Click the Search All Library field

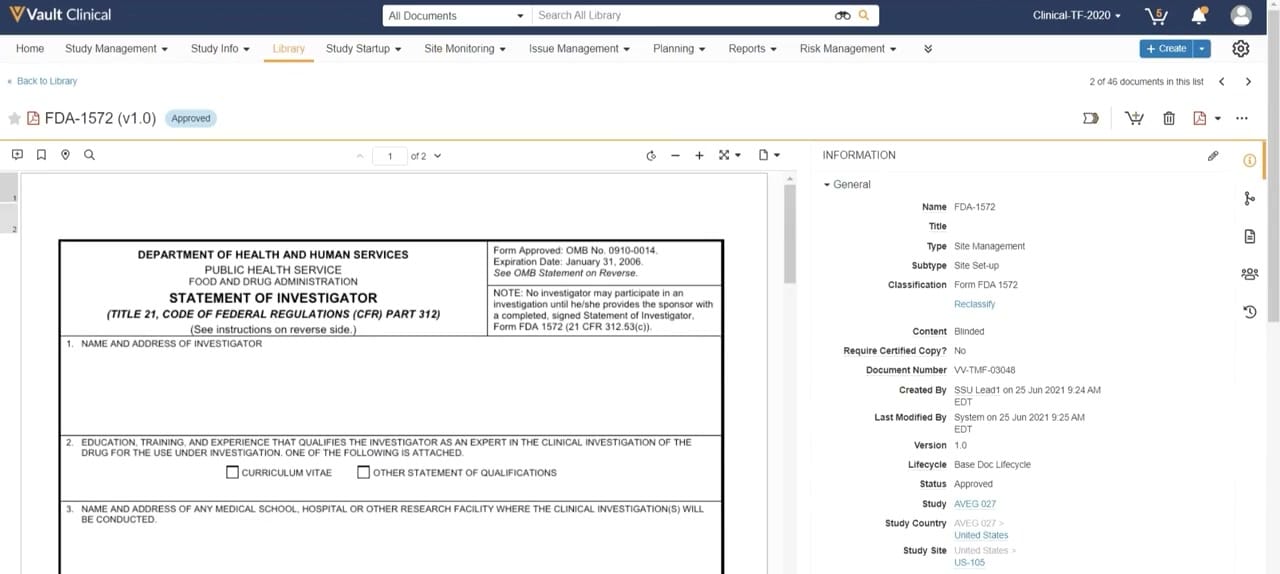point(683,15)
